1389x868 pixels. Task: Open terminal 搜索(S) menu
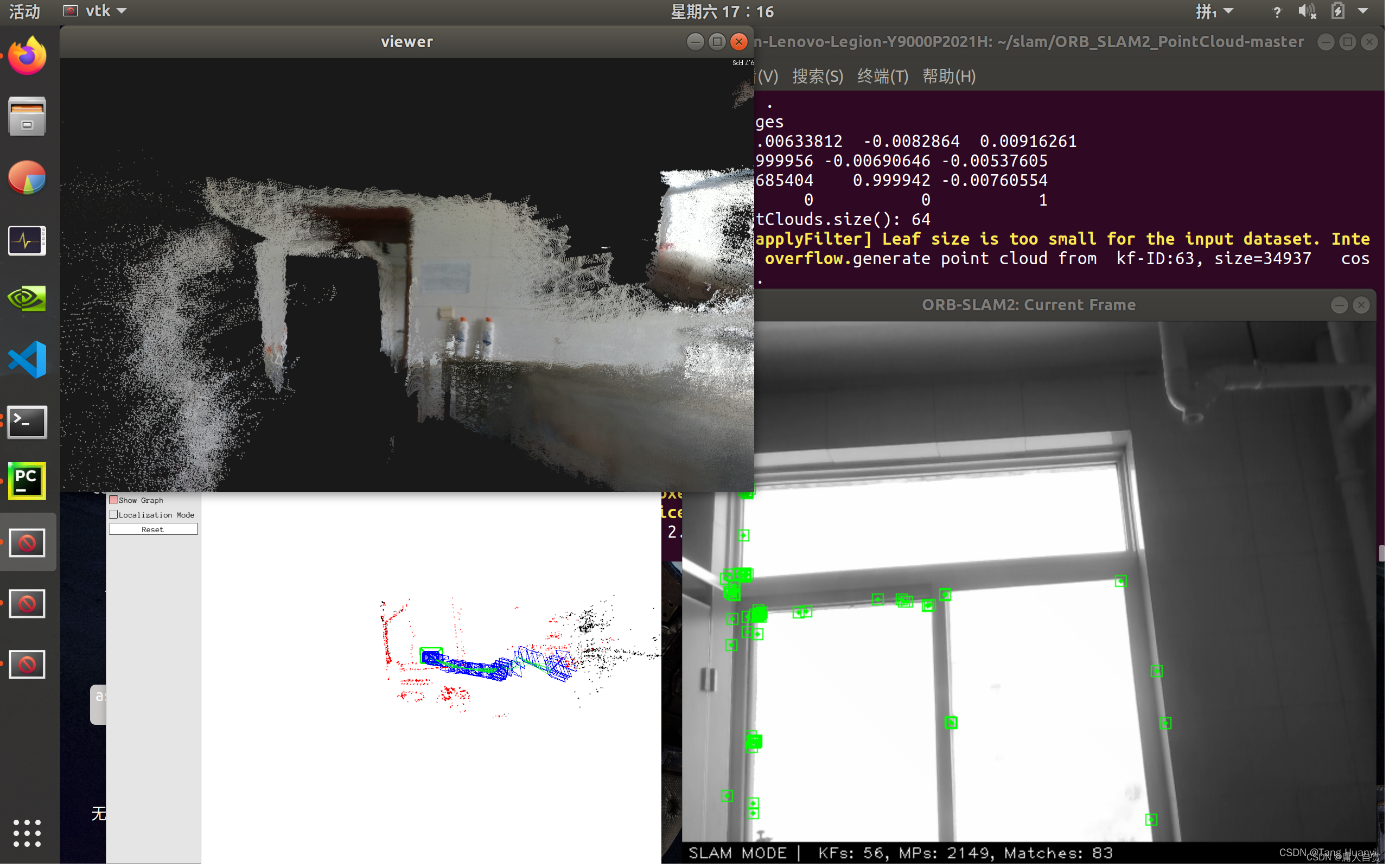pos(818,76)
